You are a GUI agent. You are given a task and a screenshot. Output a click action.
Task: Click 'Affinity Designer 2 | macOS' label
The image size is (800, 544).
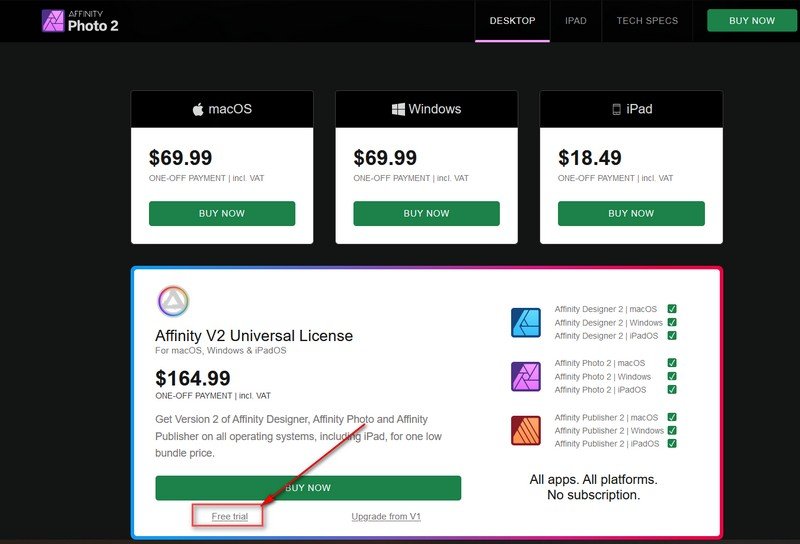606,309
